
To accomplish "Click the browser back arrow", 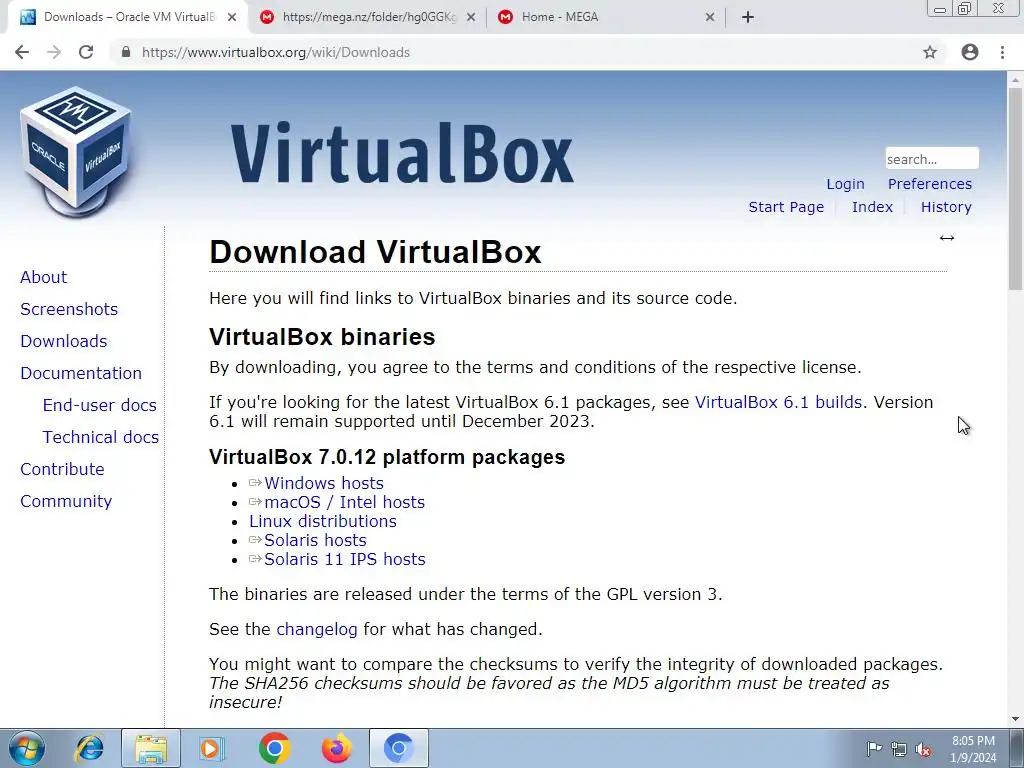I will 22,52.
